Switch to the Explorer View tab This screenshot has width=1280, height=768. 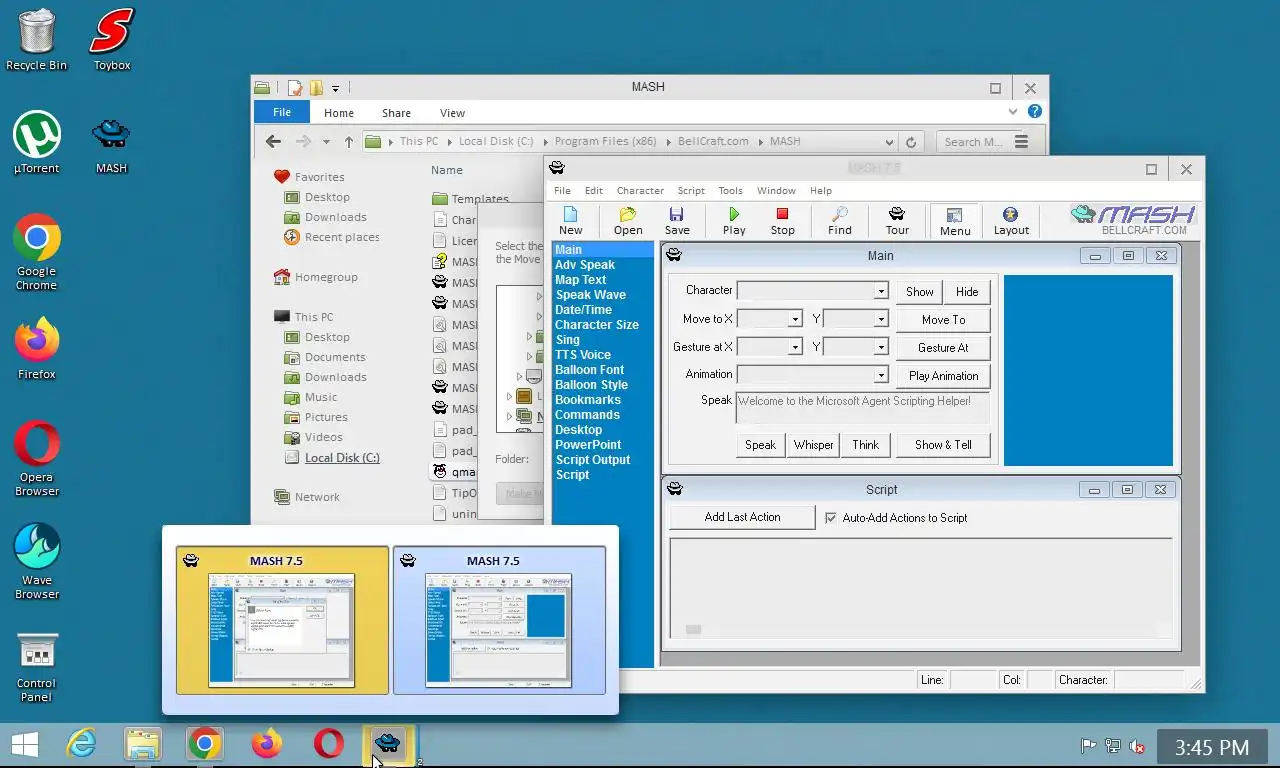[452, 113]
